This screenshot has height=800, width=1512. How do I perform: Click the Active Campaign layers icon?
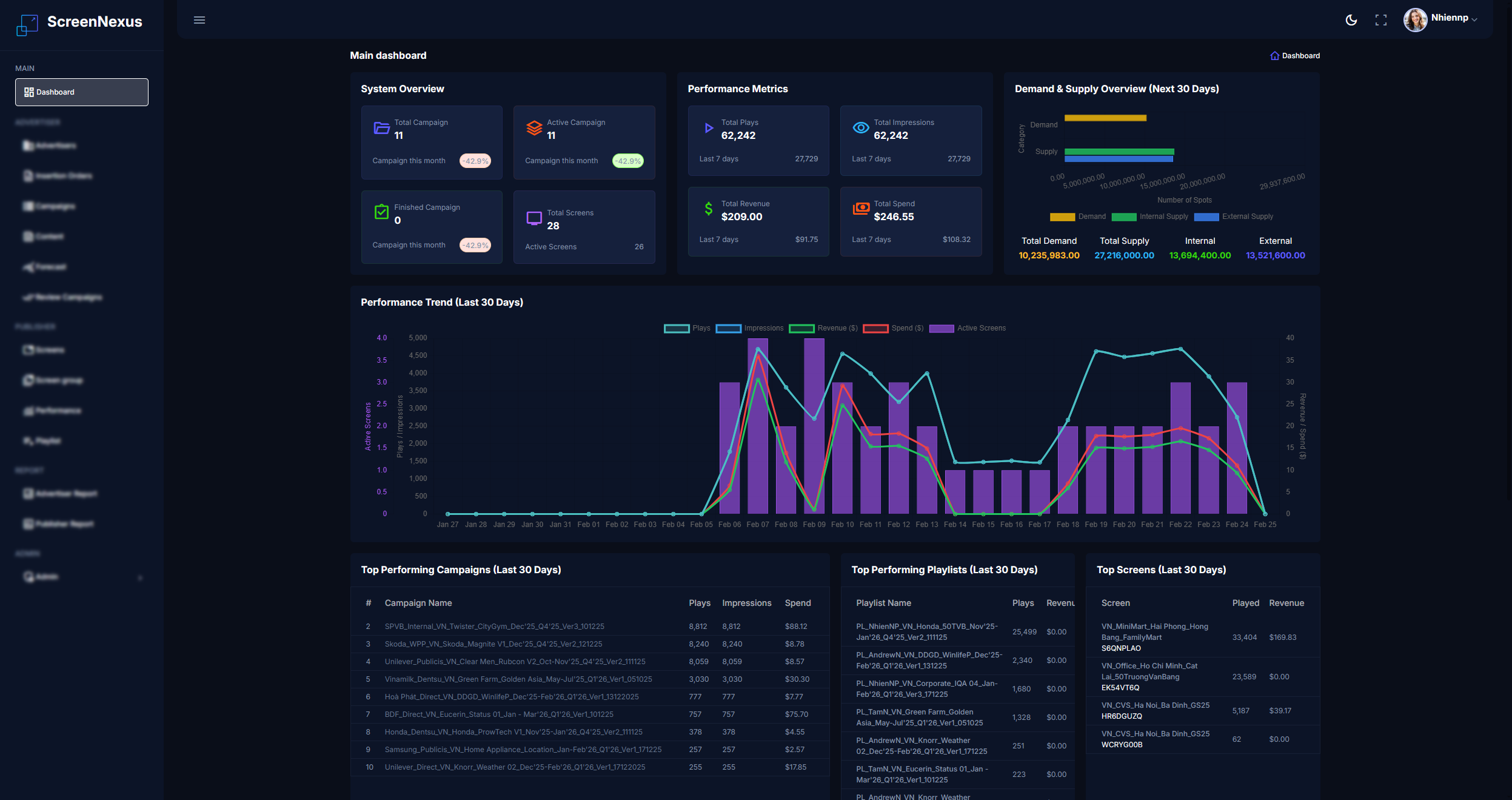point(534,128)
